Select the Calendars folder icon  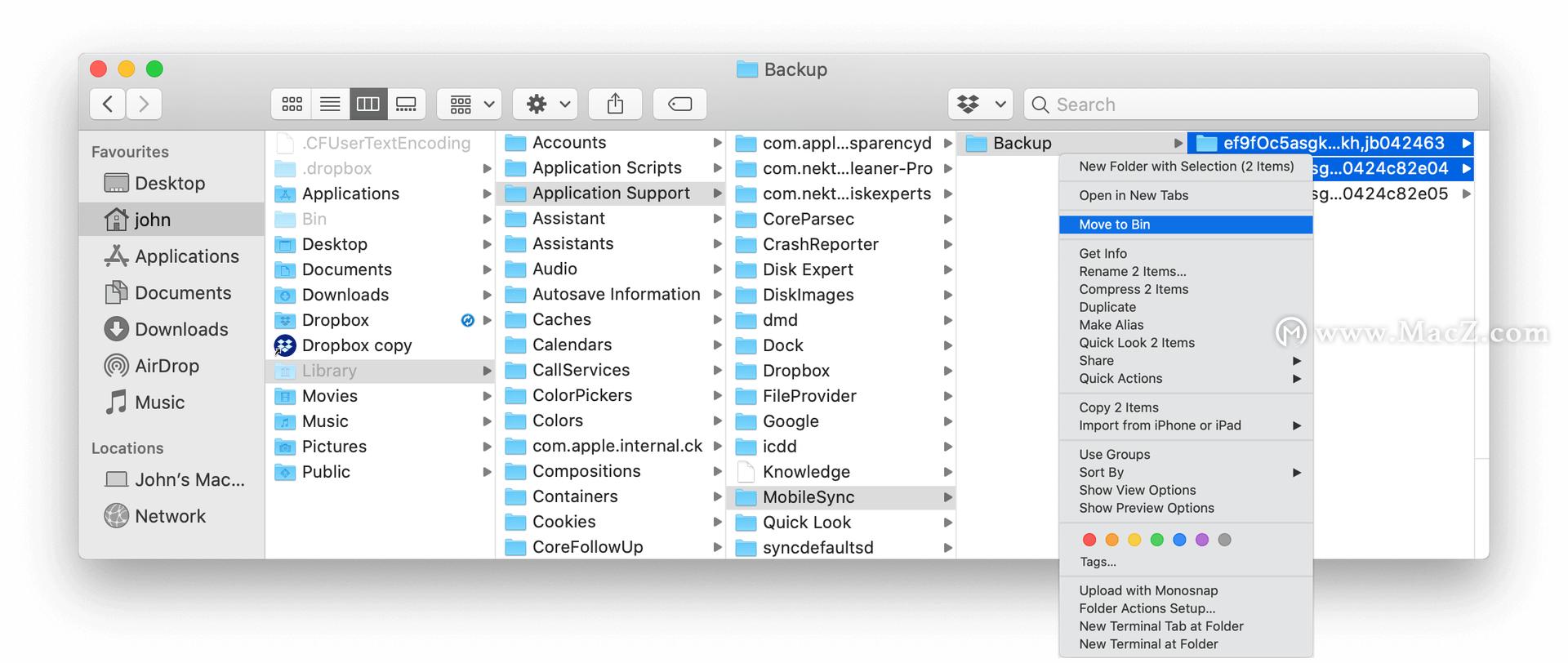pos(515,345)
